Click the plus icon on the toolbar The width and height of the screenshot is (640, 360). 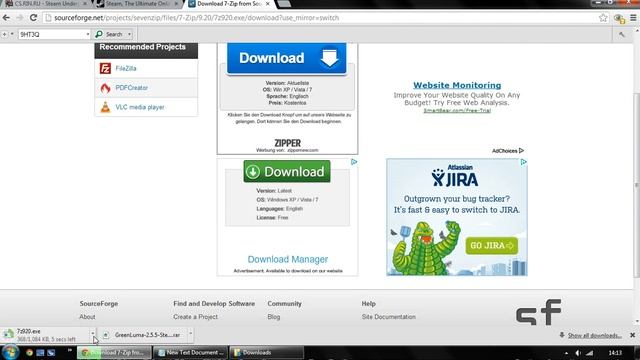(4, 34)
